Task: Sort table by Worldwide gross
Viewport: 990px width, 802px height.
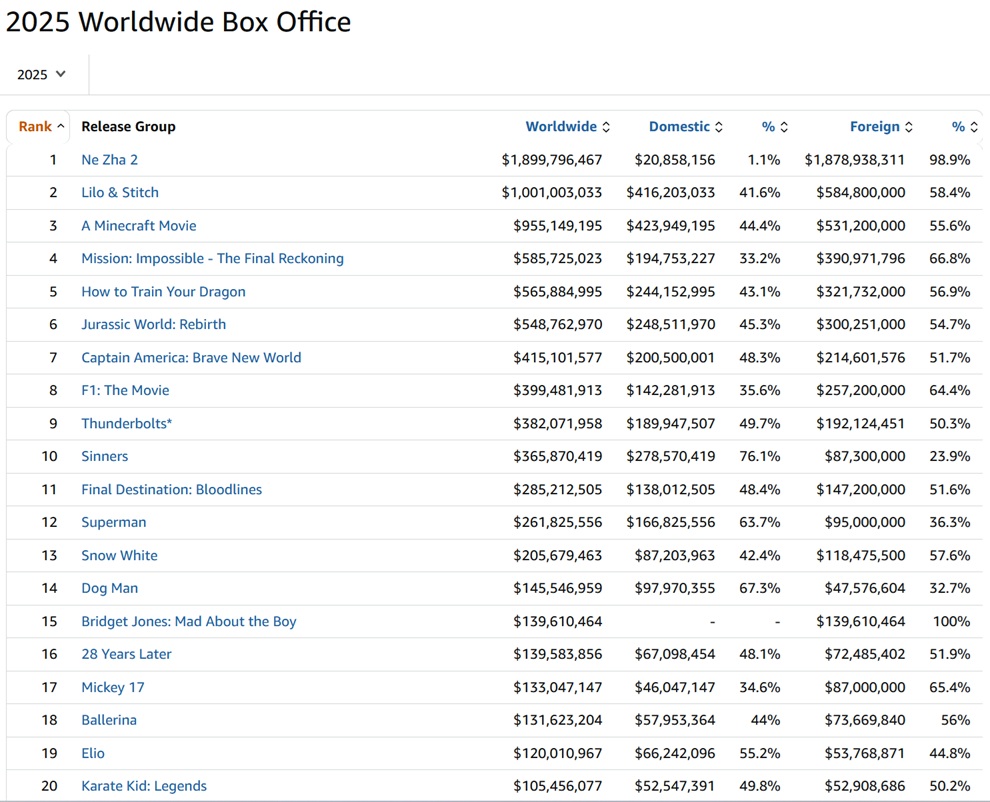Action: click(568, 126)
